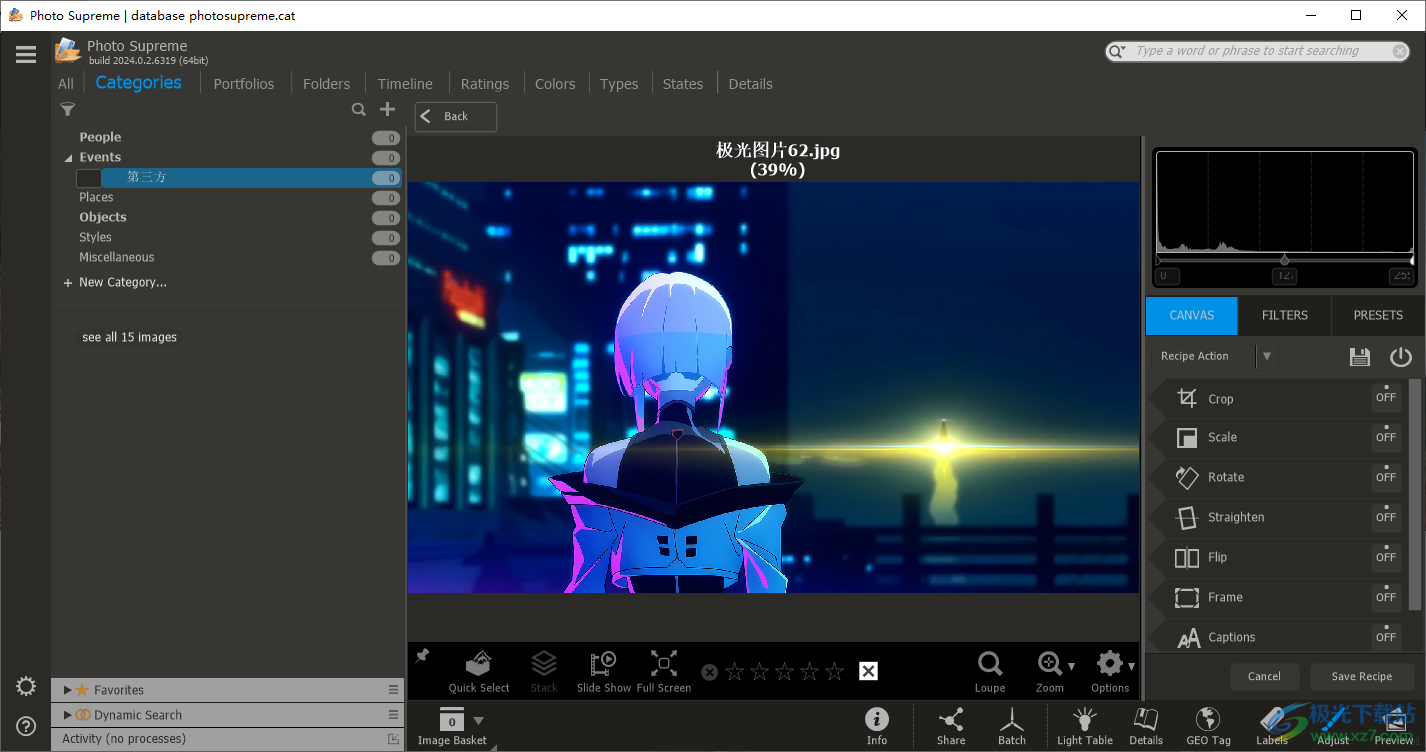The height and width of the screenshot is (752, 1426).
Task: Switch to Folders tab
Action: click(327, 84)
